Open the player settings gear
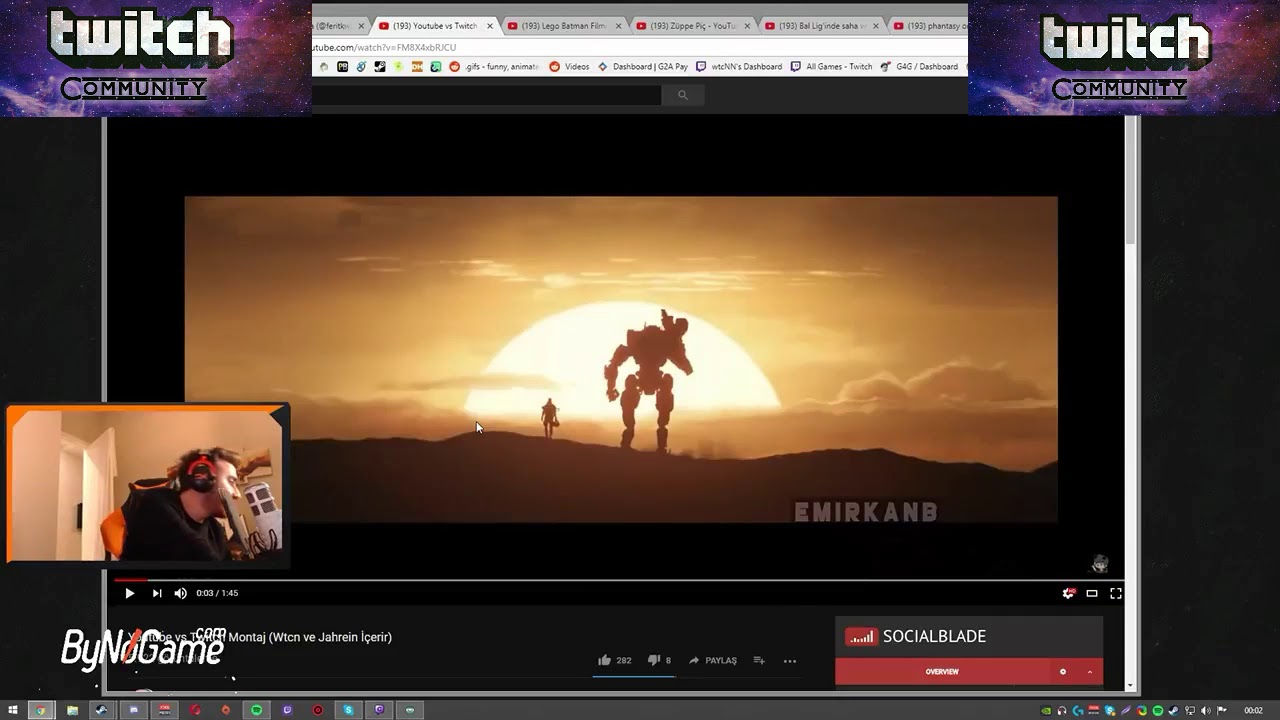 (1068, 593)
